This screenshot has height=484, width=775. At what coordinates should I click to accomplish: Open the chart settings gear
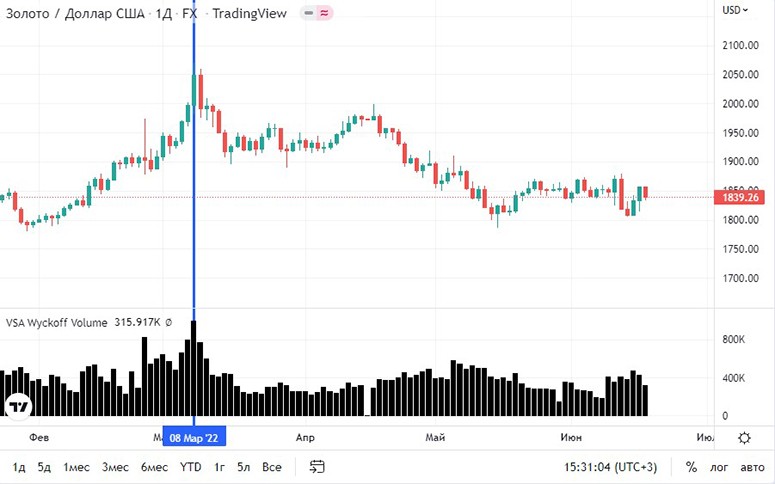coord(744,438)
